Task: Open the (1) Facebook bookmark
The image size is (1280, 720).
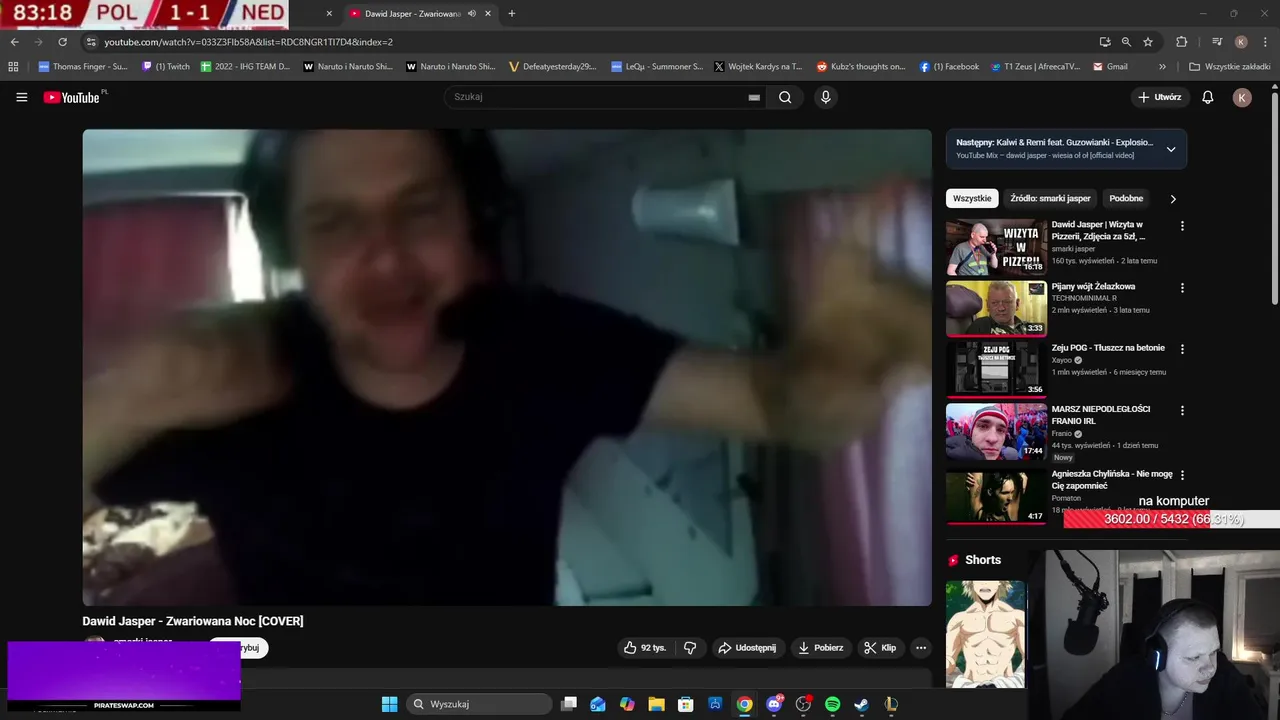Action: click(x=949, y=67)
